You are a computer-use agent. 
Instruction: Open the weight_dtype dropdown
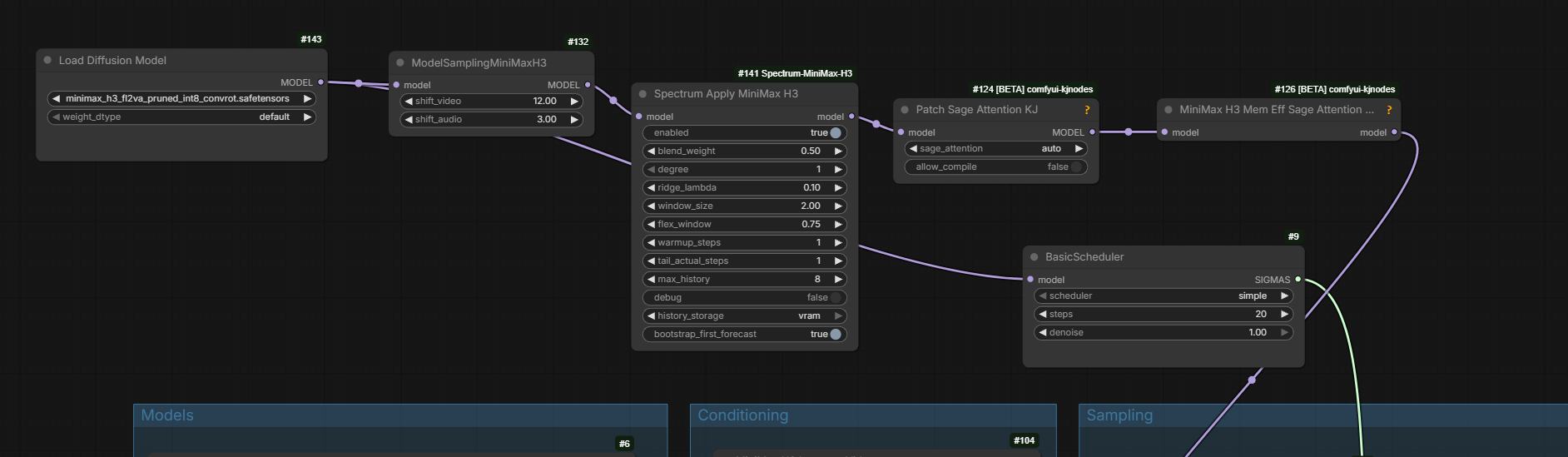(181, 117)
